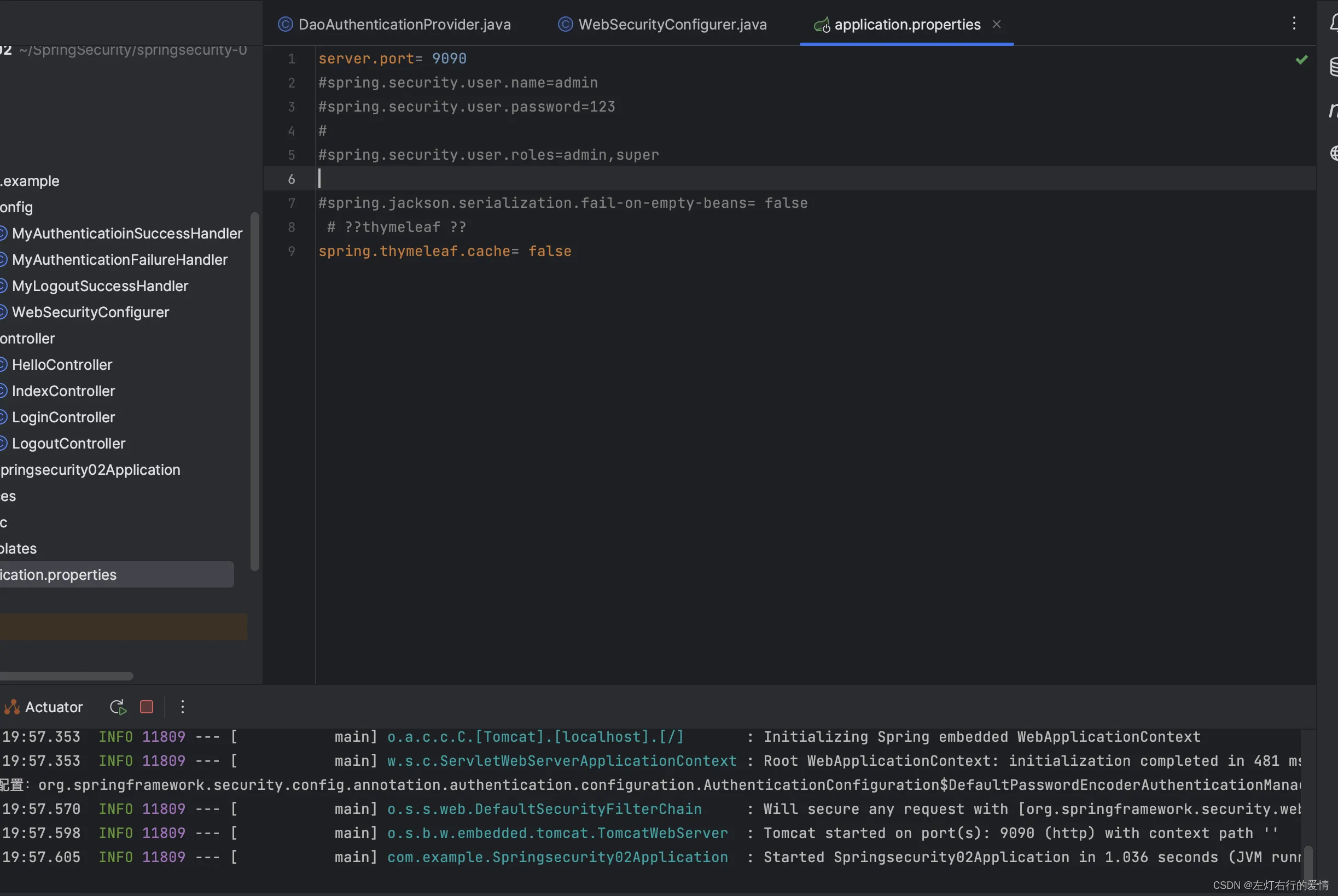Click the commented jackson fail-on-empty-beans line
Viewport: 1338px width, 896px height.
pyautogui.click(x=563, y=203)
